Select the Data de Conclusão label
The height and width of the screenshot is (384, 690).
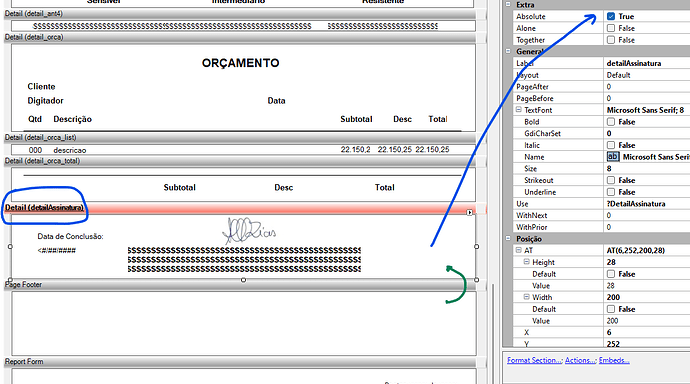[70, 237]
